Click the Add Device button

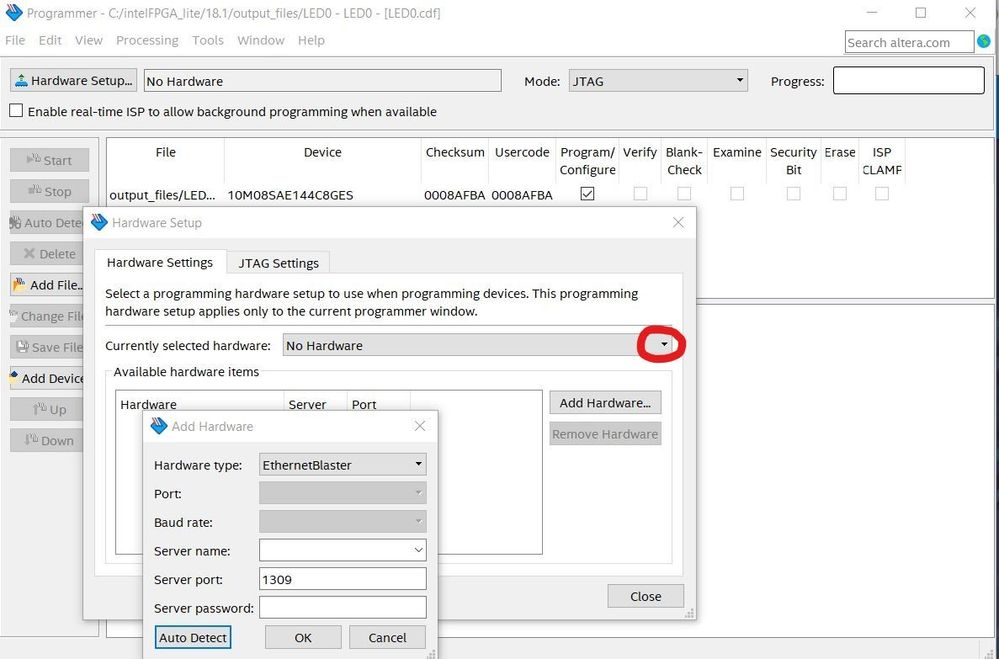(x=47, y=378)
